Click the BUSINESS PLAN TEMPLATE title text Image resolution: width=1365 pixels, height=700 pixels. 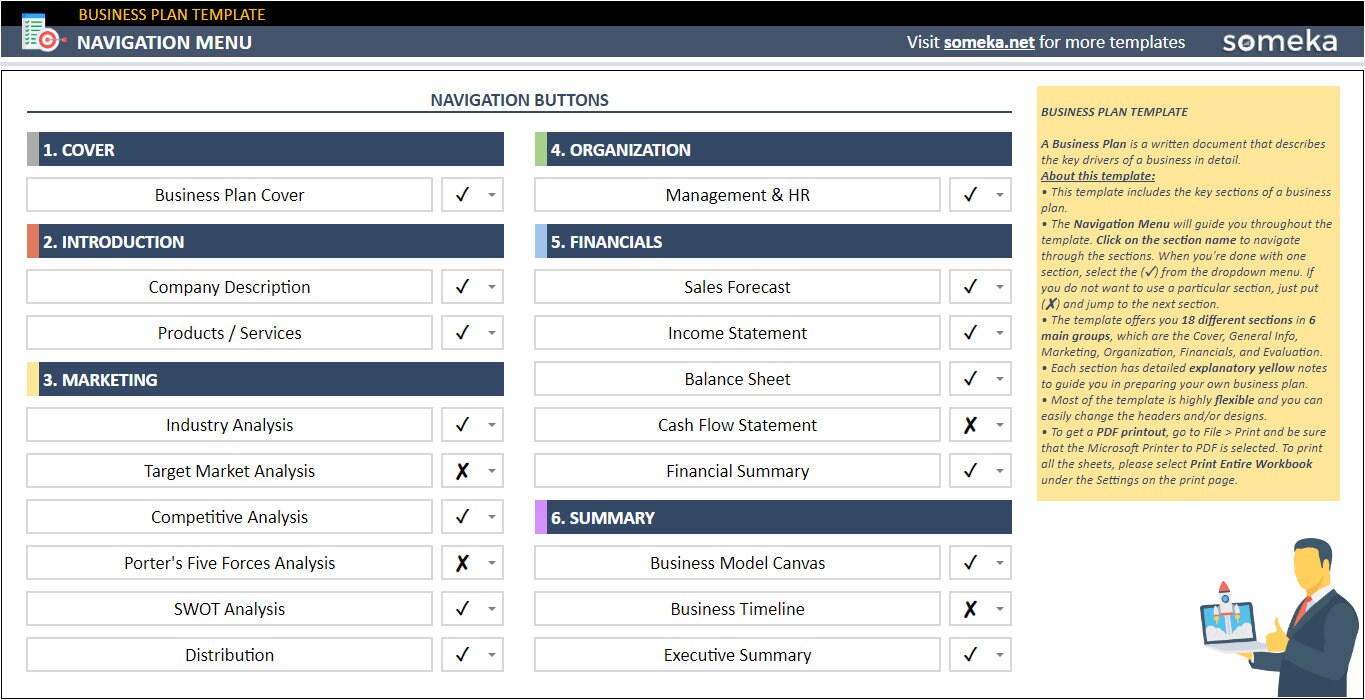pyautogui.click(x=172, y=14)
